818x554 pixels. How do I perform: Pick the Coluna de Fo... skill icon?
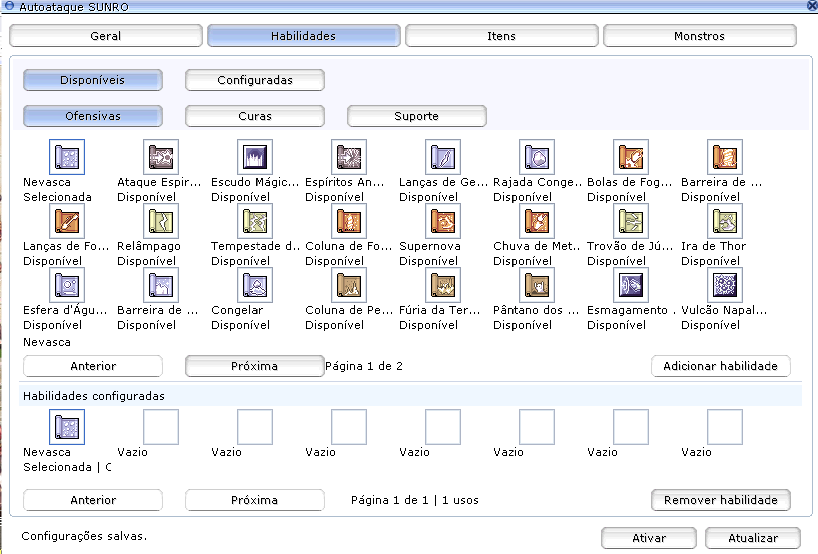(348, 221)
